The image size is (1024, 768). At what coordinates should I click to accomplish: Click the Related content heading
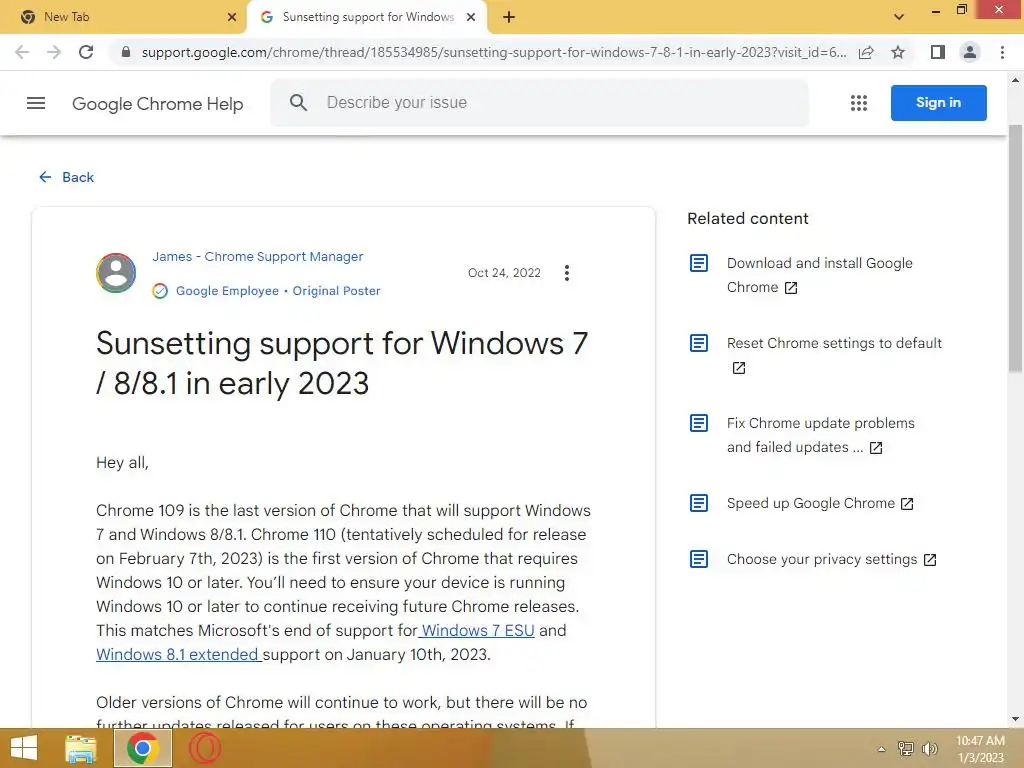point(748,218)
